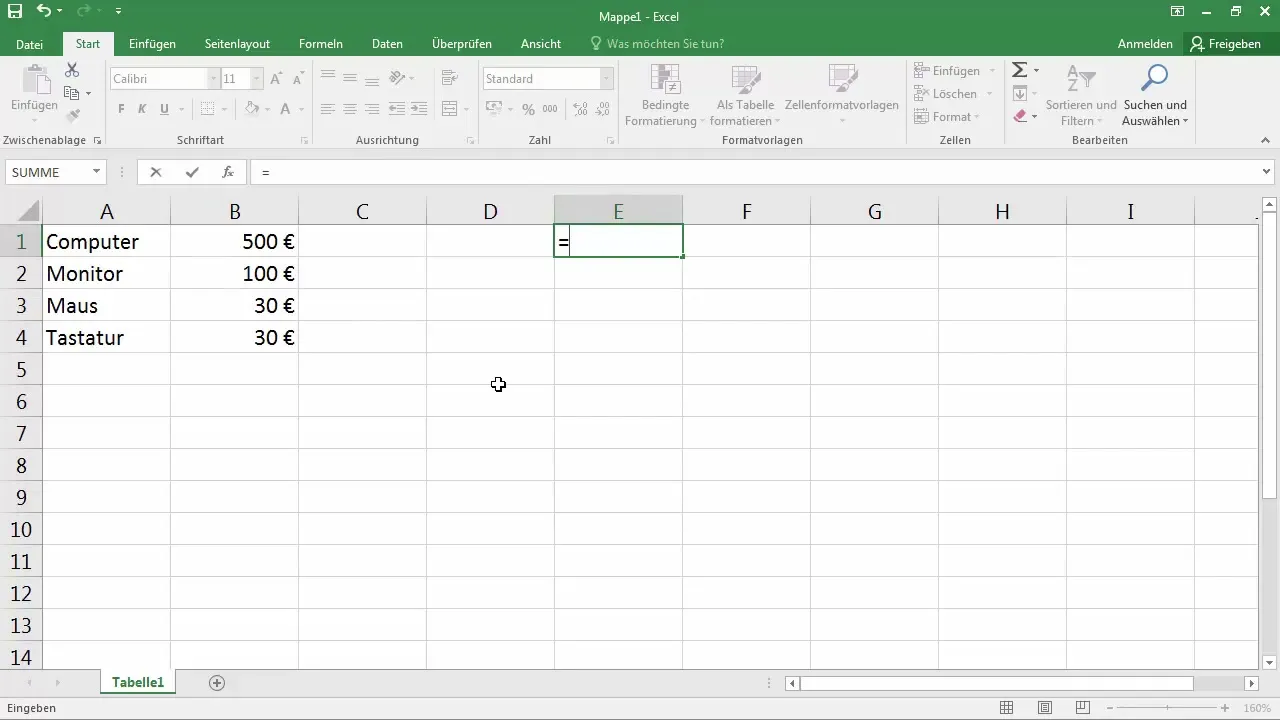Decrease font size with smaller A icon
Viewport: 1280px width, 720px height.
pyautogui.click(x=298, y=78)
